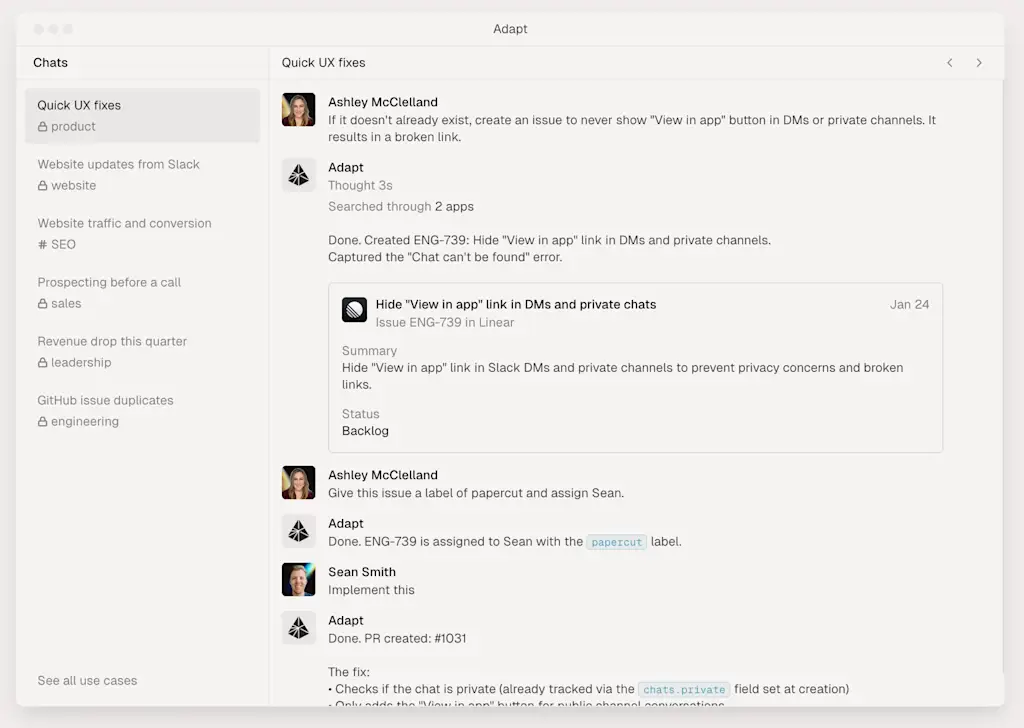This screenshot has height=728, width=1024.
Task: Go to previous use case arrow
Action: click(950, 63)
